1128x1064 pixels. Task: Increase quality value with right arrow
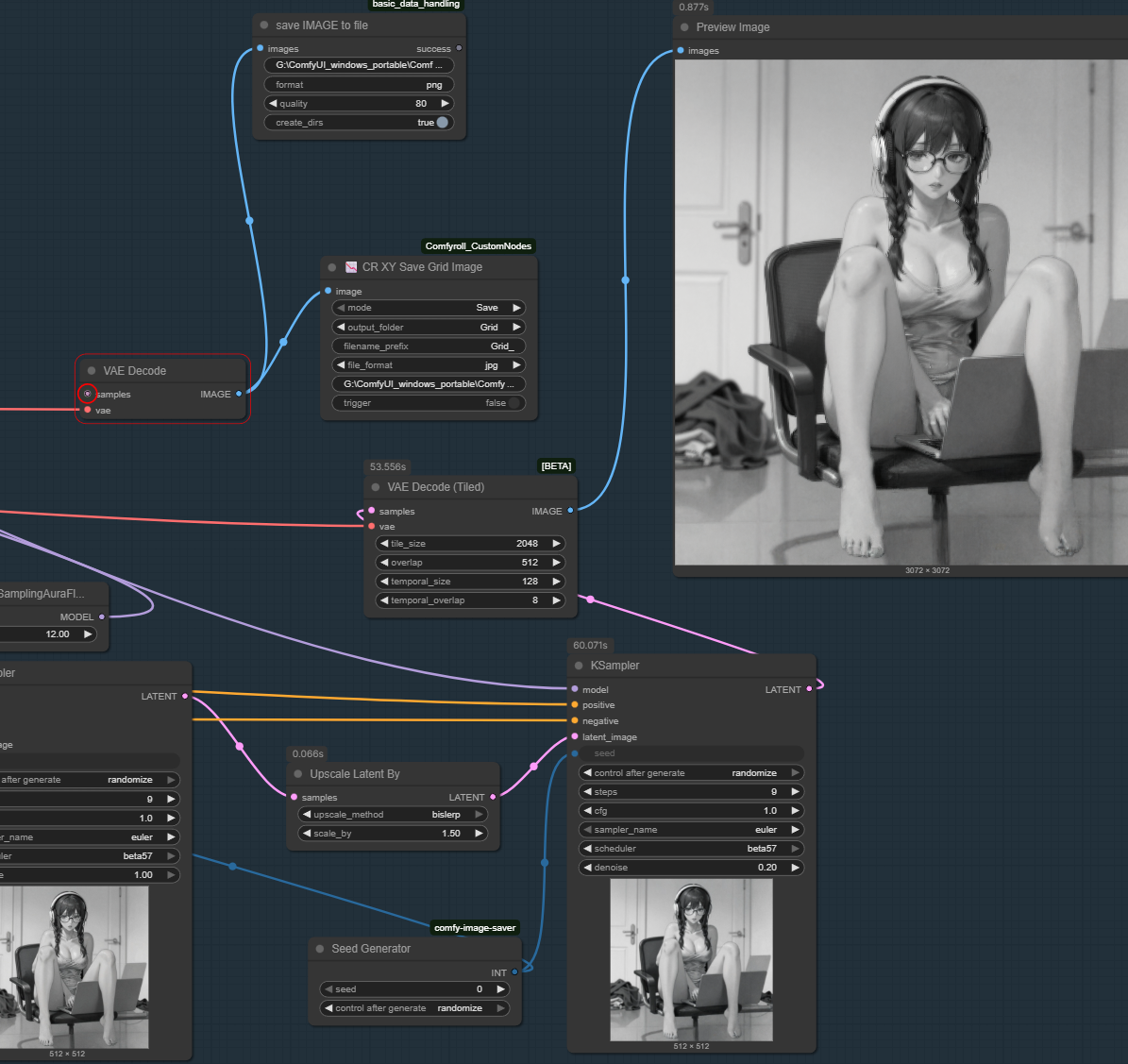446,104
